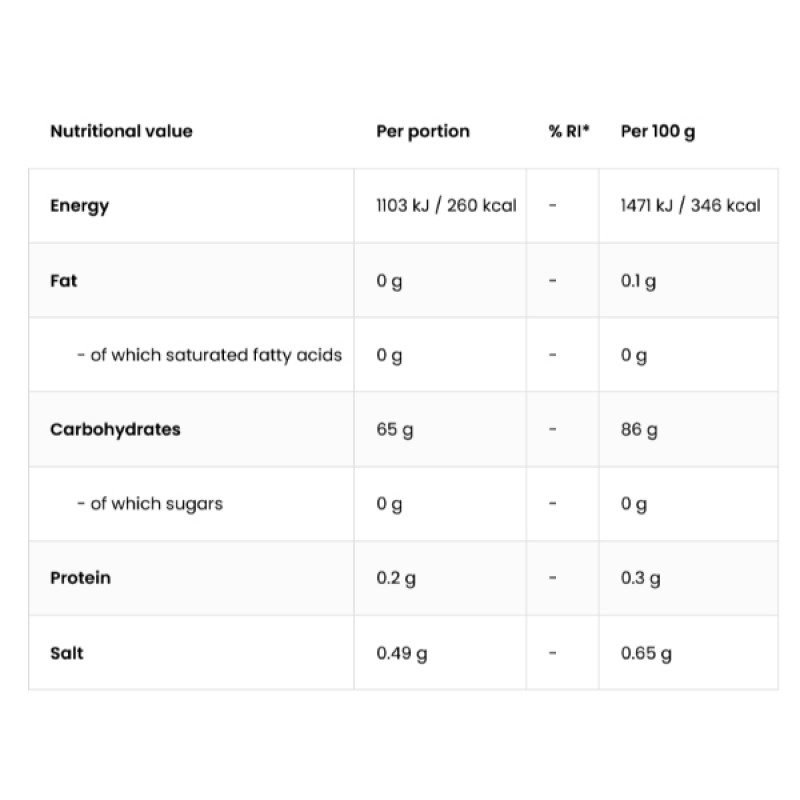Click the Nutritional value column header
The width and height of the screenshot is (800, 800).
(121, 131)
